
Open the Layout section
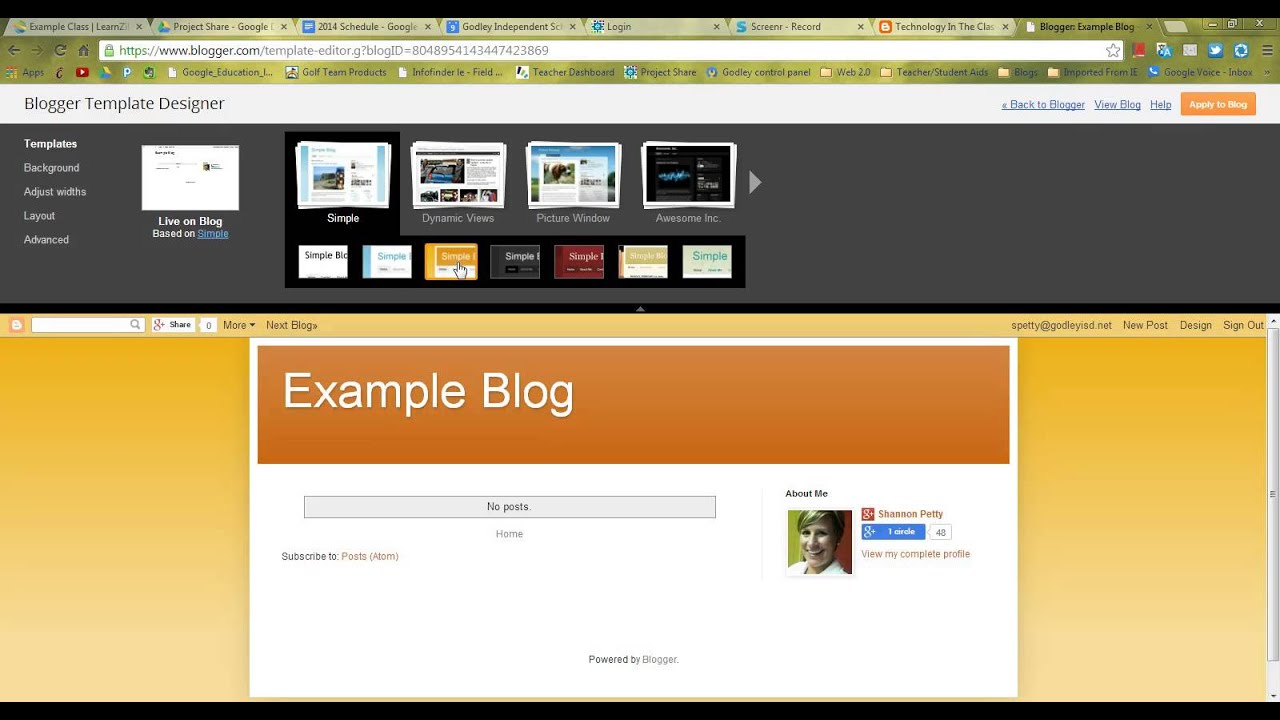39,216
